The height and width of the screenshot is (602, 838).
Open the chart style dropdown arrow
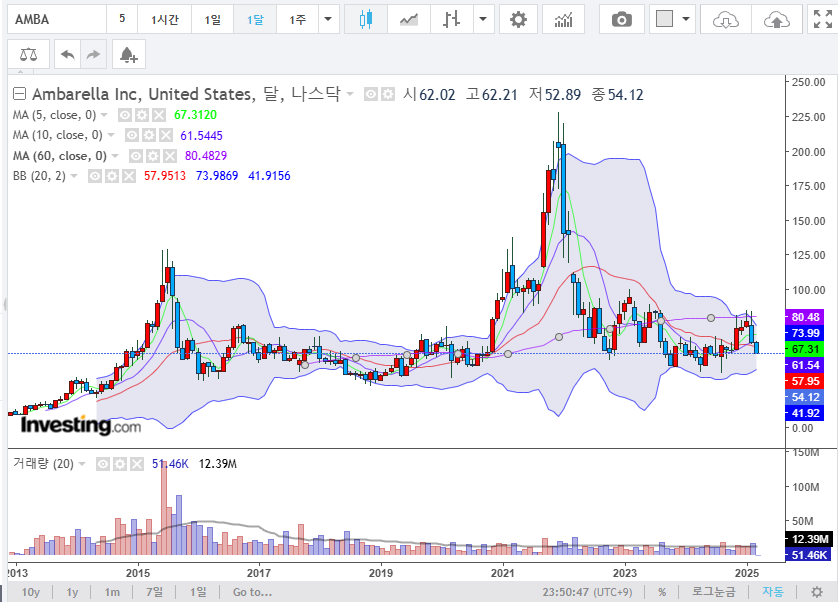tap(483, 18)
